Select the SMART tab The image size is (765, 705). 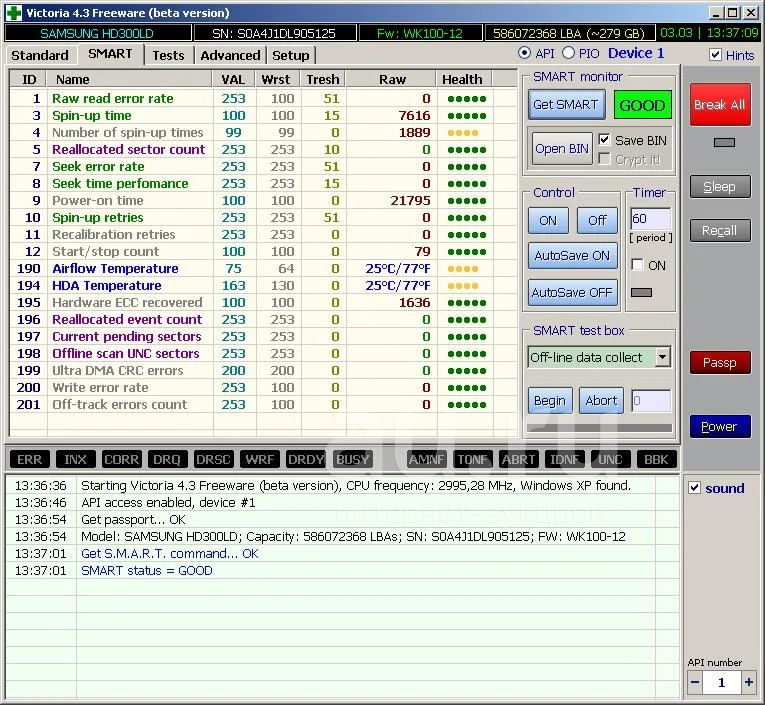pyautogui.click(x=110, y=54)
